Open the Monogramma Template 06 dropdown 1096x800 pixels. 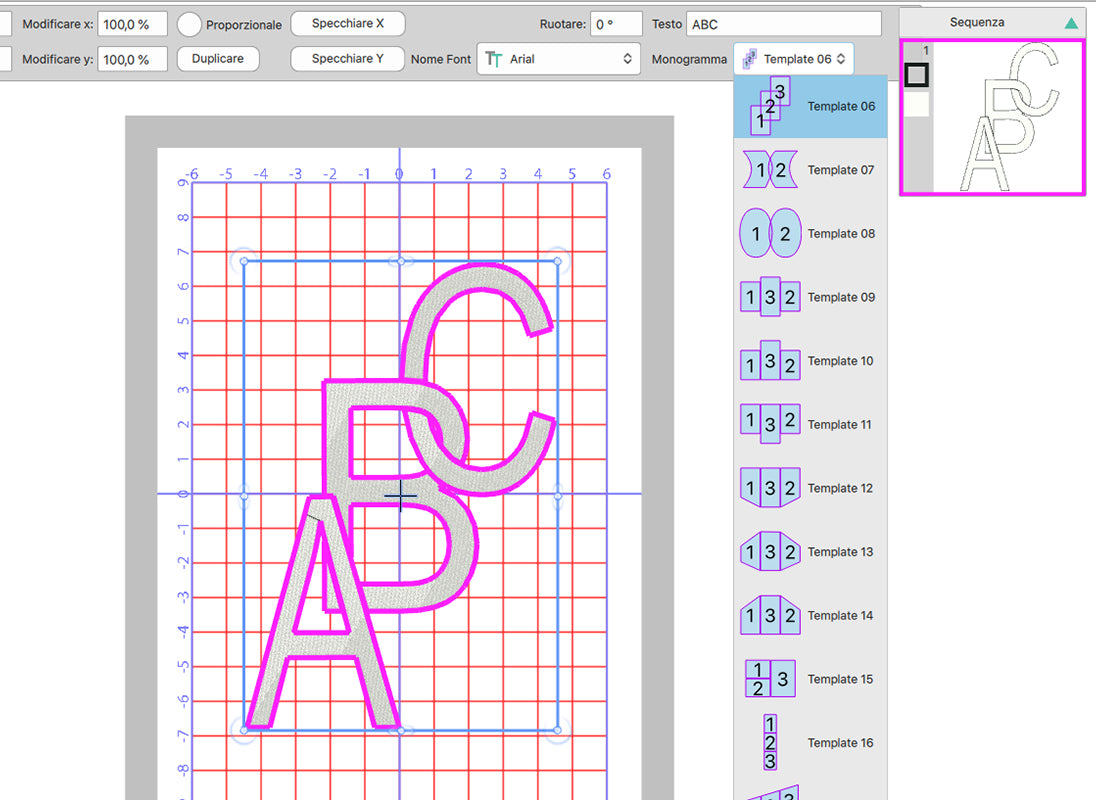[793, 59]
